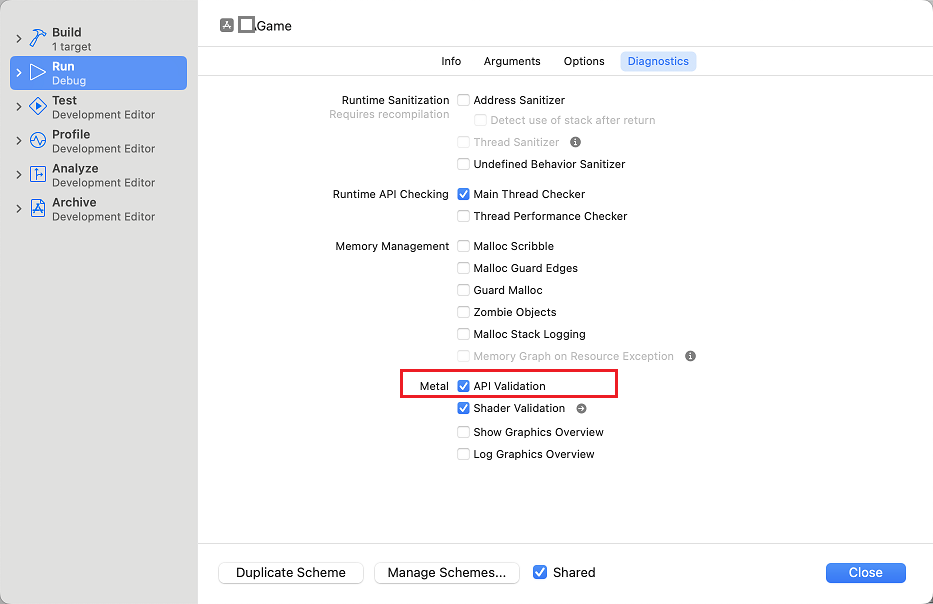Open Manage Schemes dialog
Image resolution: width=933 pixels, height=604 pixels.
pyautogui.click(x=447, y=573)
